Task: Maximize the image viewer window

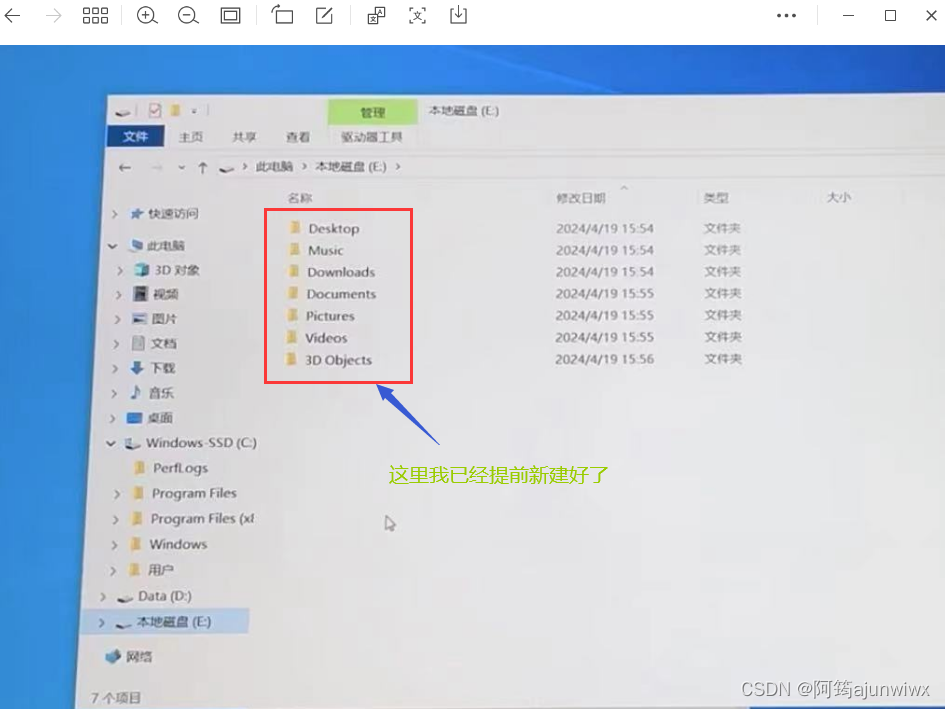Action: coord(890,16)
